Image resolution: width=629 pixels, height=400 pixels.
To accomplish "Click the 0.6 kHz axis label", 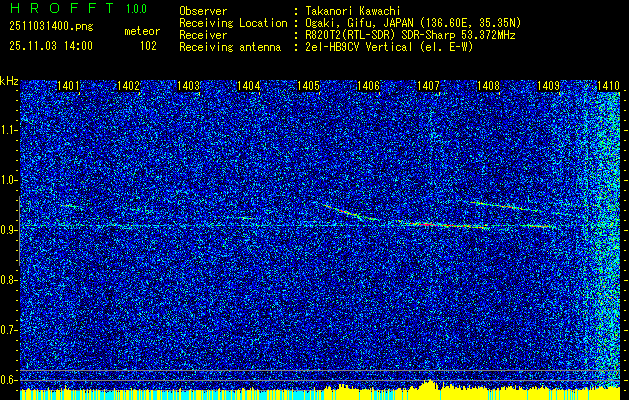I will click(8, 380).
